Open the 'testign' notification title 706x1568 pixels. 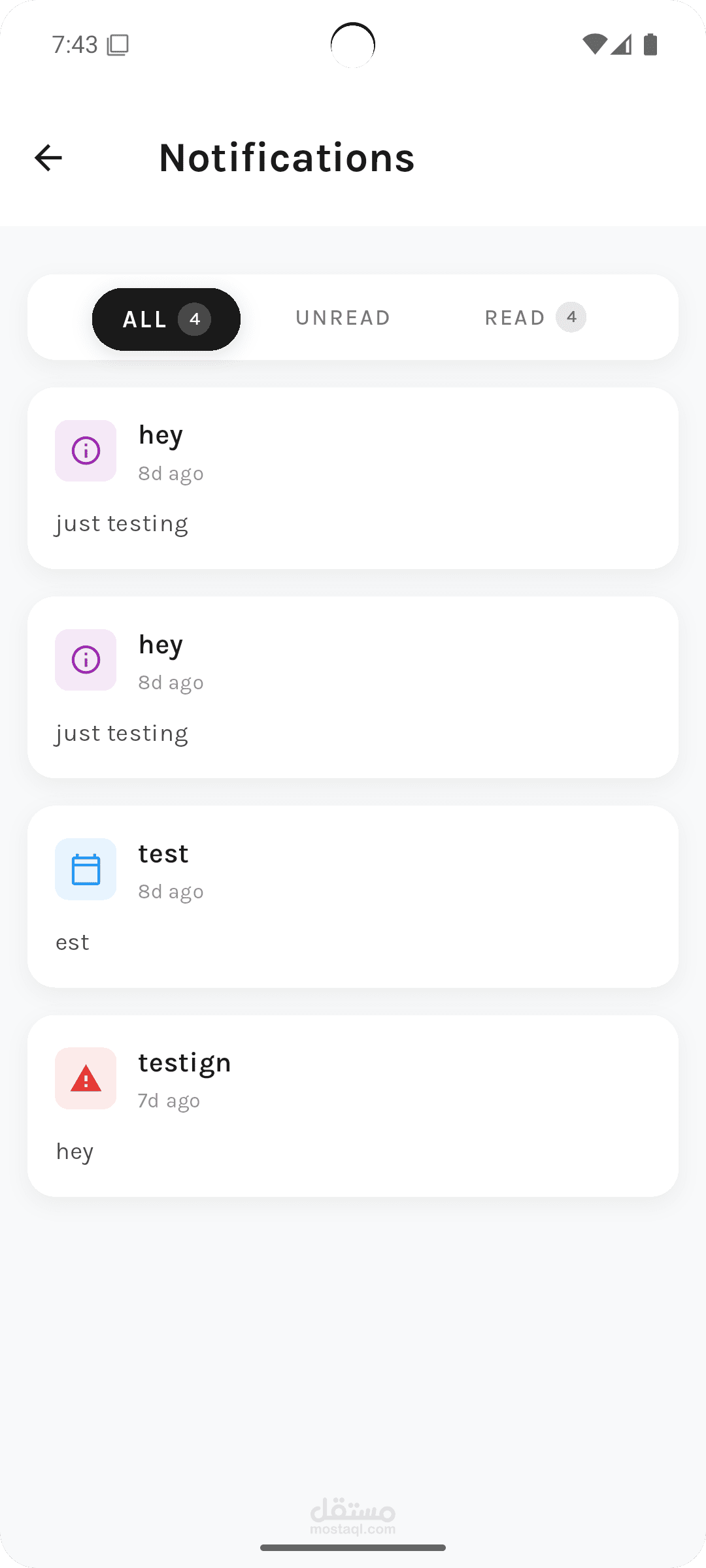tap(185, 1064)
